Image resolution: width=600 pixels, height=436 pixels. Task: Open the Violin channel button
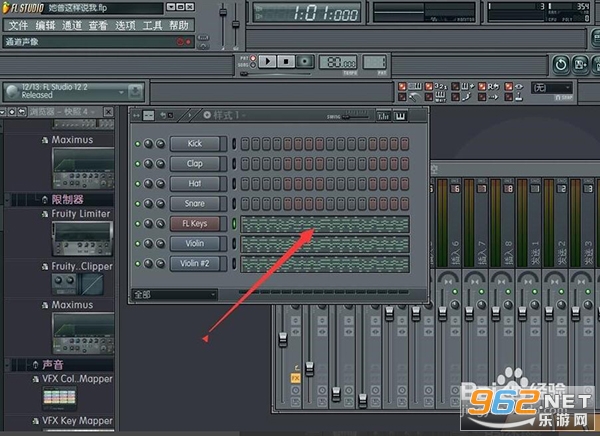(195, 243)
